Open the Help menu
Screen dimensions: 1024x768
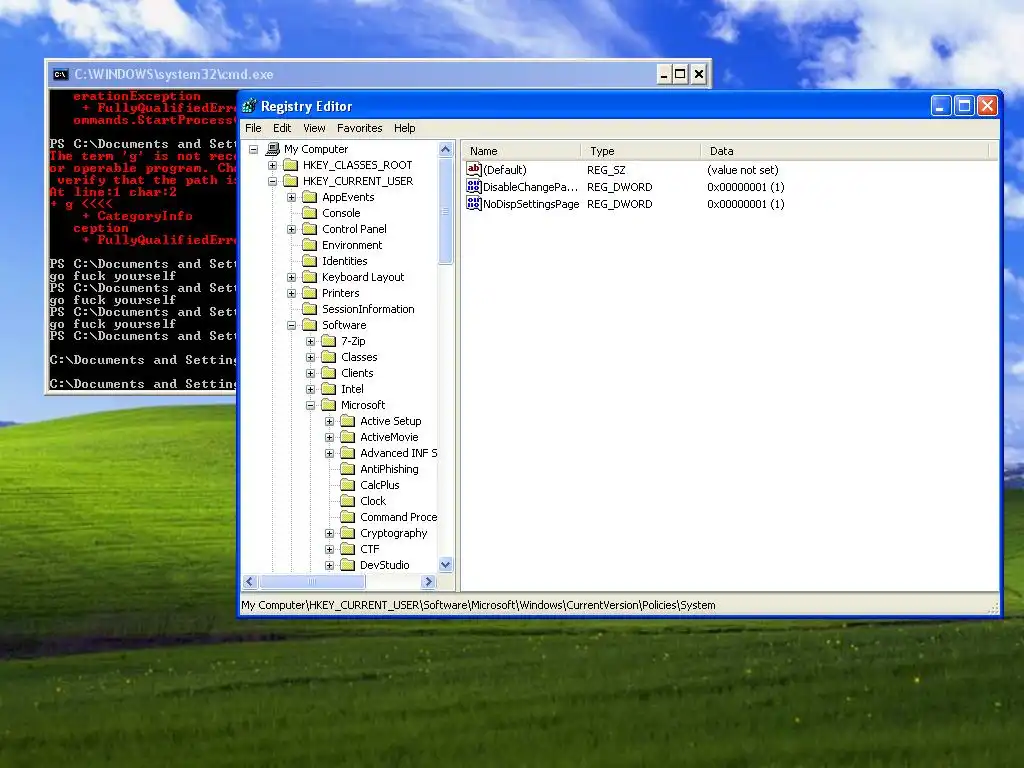[404, 128]
